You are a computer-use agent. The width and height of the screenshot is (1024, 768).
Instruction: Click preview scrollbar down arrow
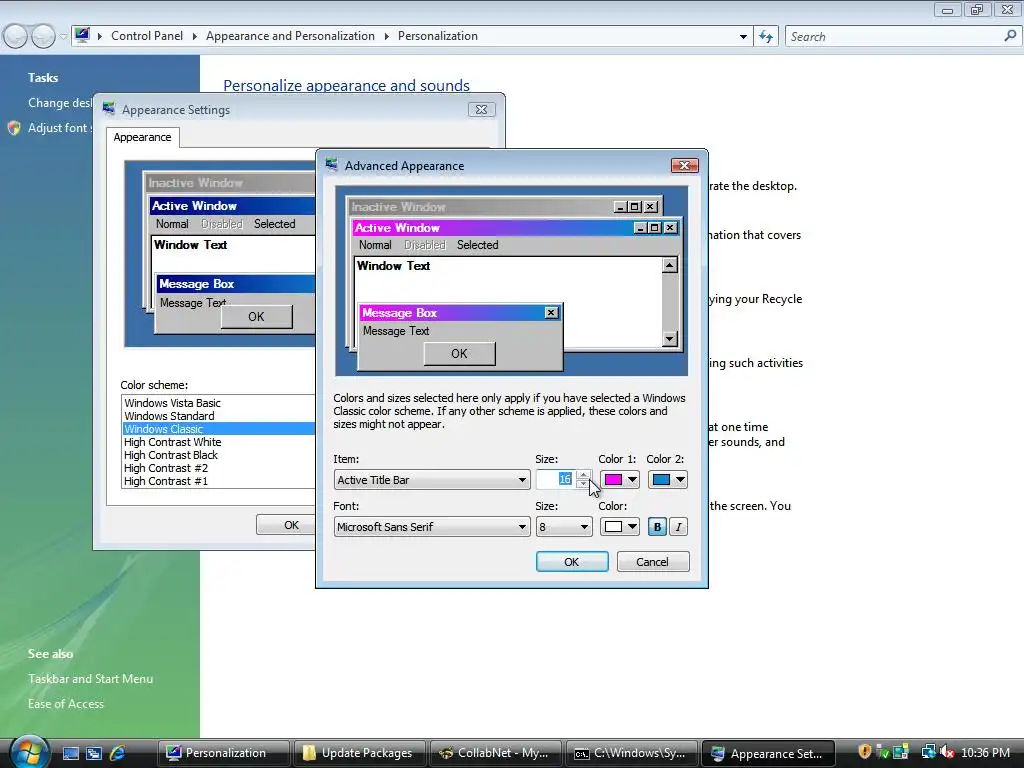pos(669,338)
